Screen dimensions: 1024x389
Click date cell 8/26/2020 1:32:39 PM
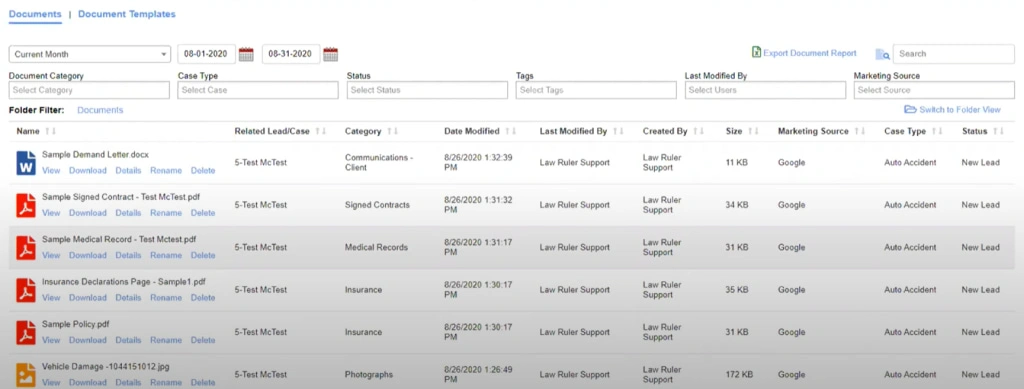(478, 163)
